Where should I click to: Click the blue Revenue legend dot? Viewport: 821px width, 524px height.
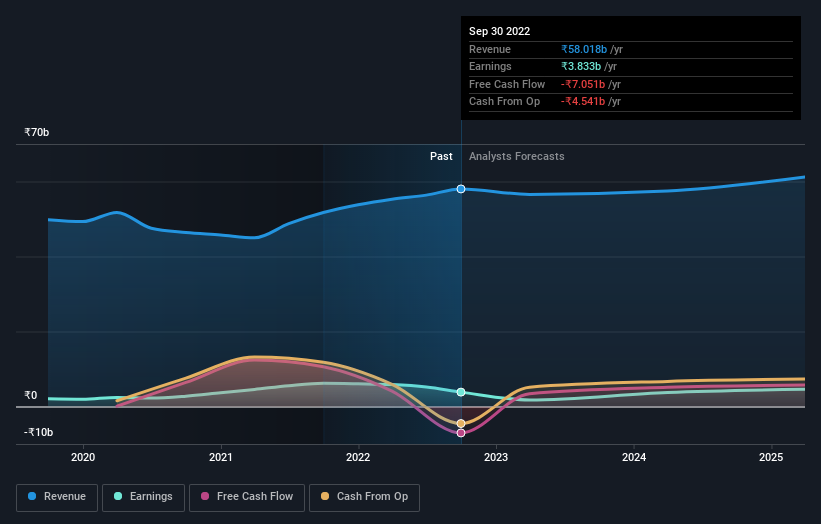point(32,496)
